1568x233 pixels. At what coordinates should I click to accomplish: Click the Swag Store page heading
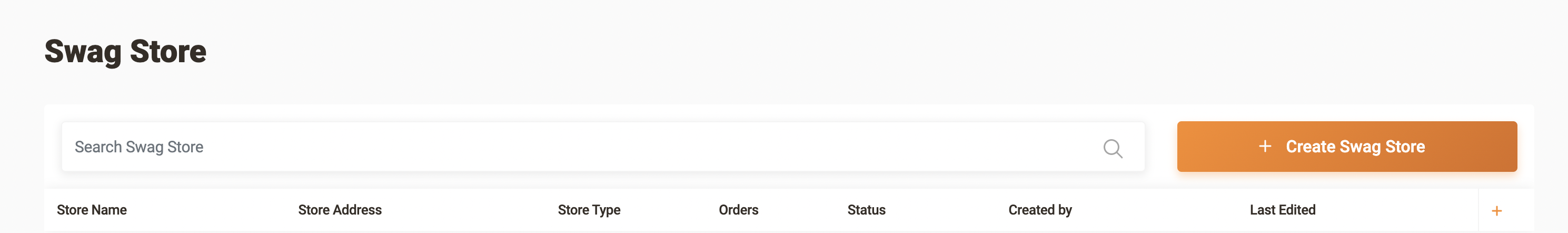click(125, 51)
